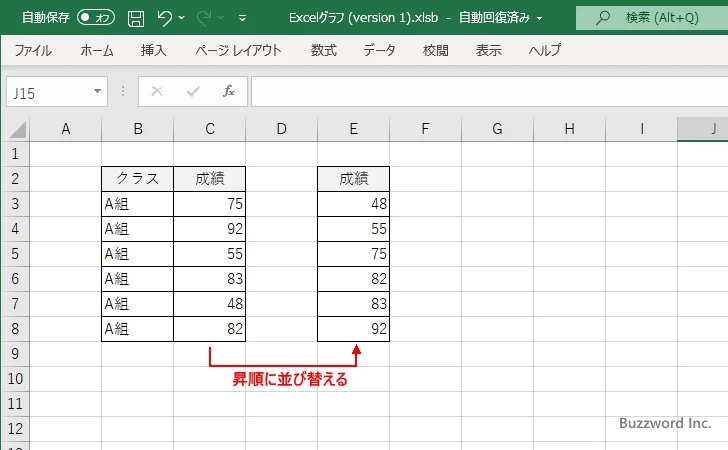
Task: Click the 成績 header cell in column C
Action: (209, 179)
